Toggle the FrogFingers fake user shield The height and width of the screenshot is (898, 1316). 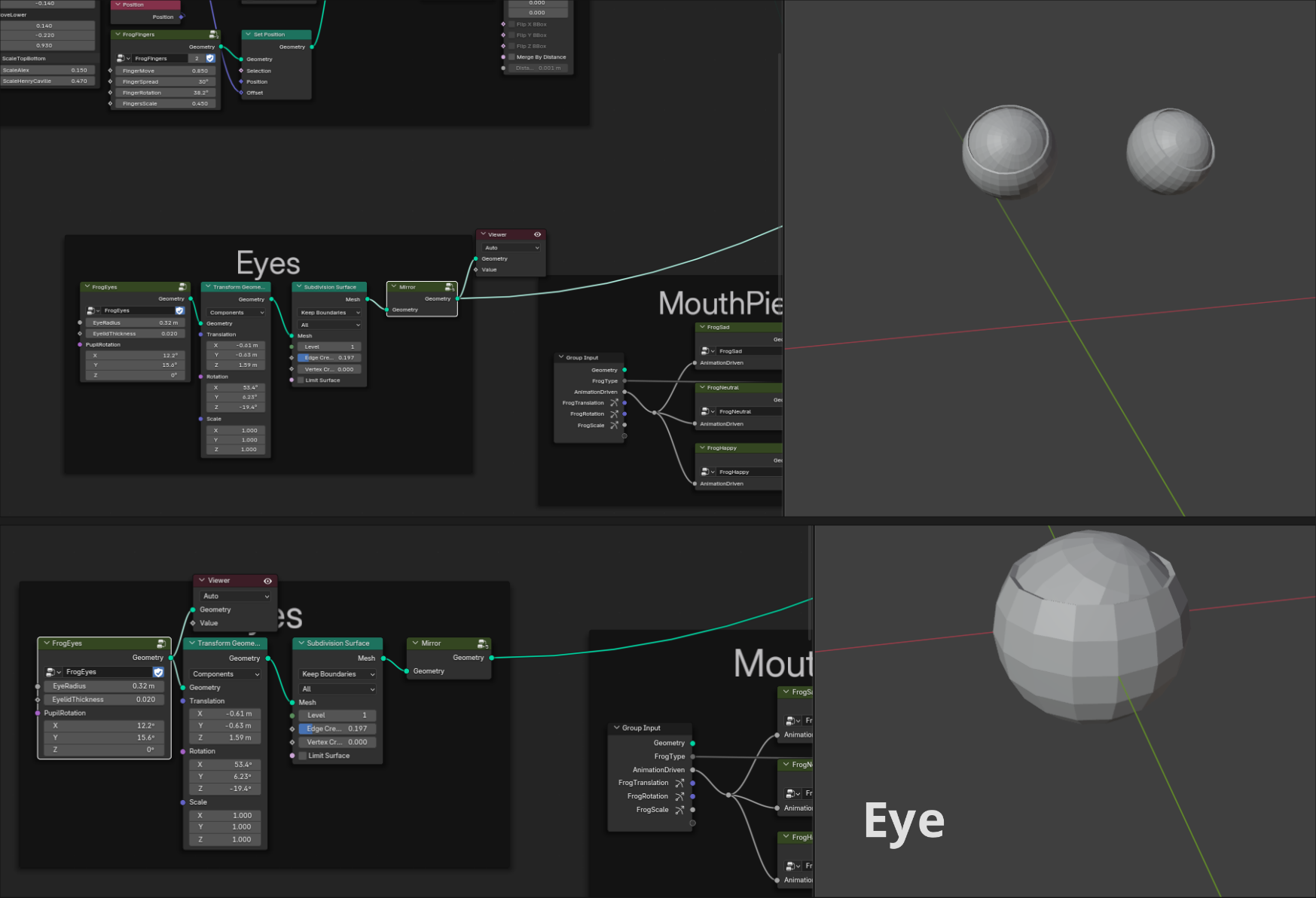[x=210, y=58]
